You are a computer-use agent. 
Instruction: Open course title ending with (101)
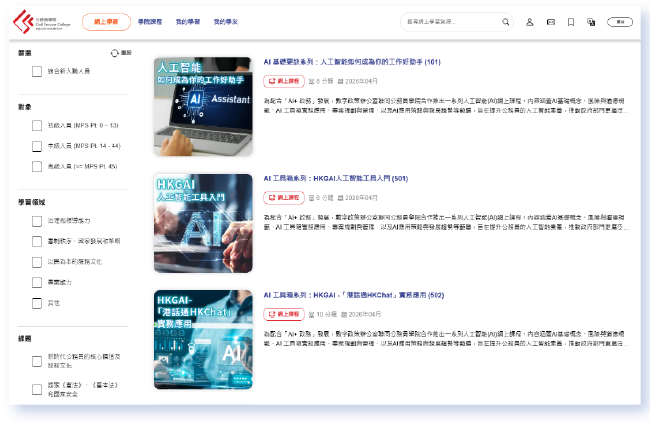coord(352,62)
